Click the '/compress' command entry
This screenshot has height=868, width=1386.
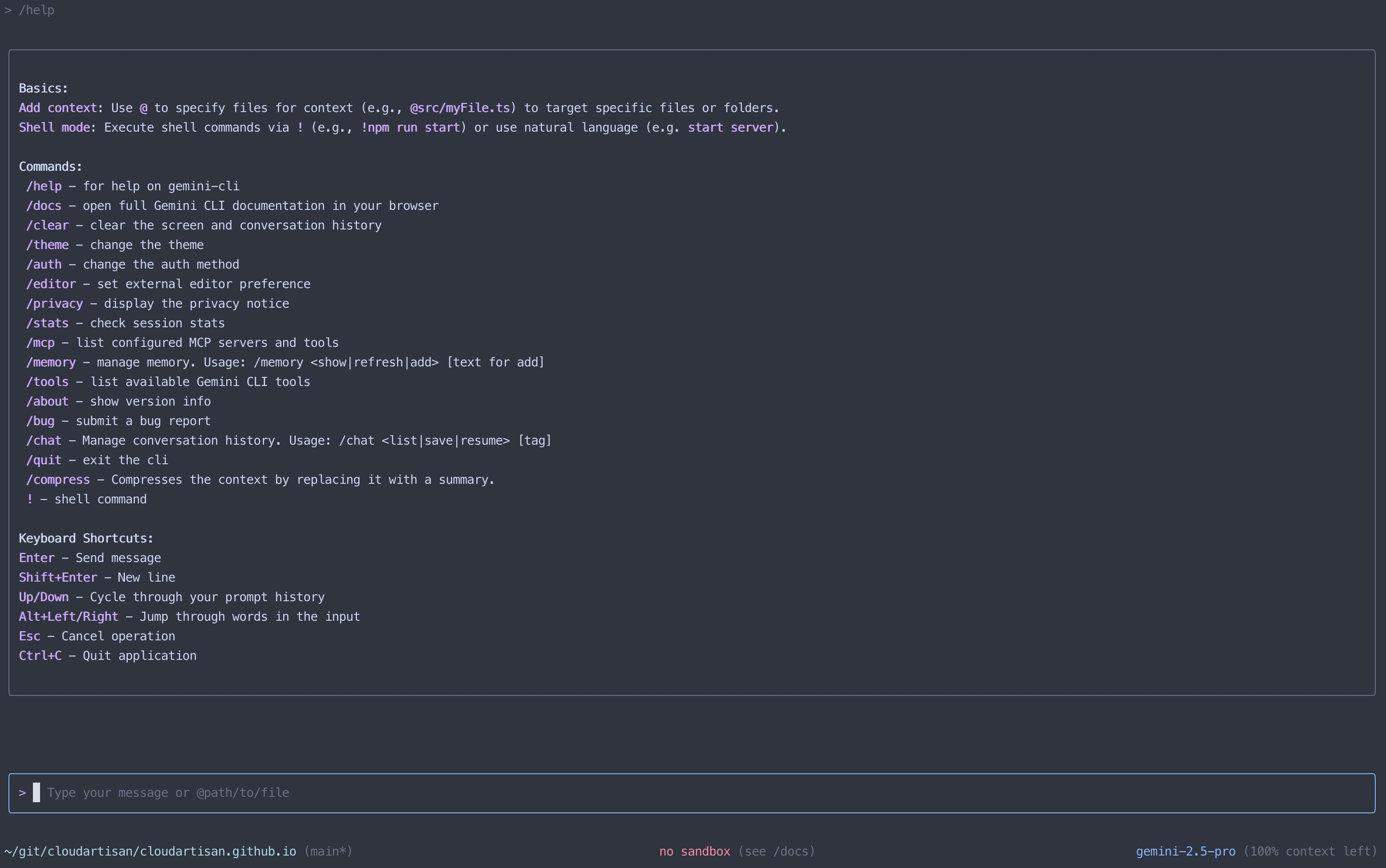point(260,479)
